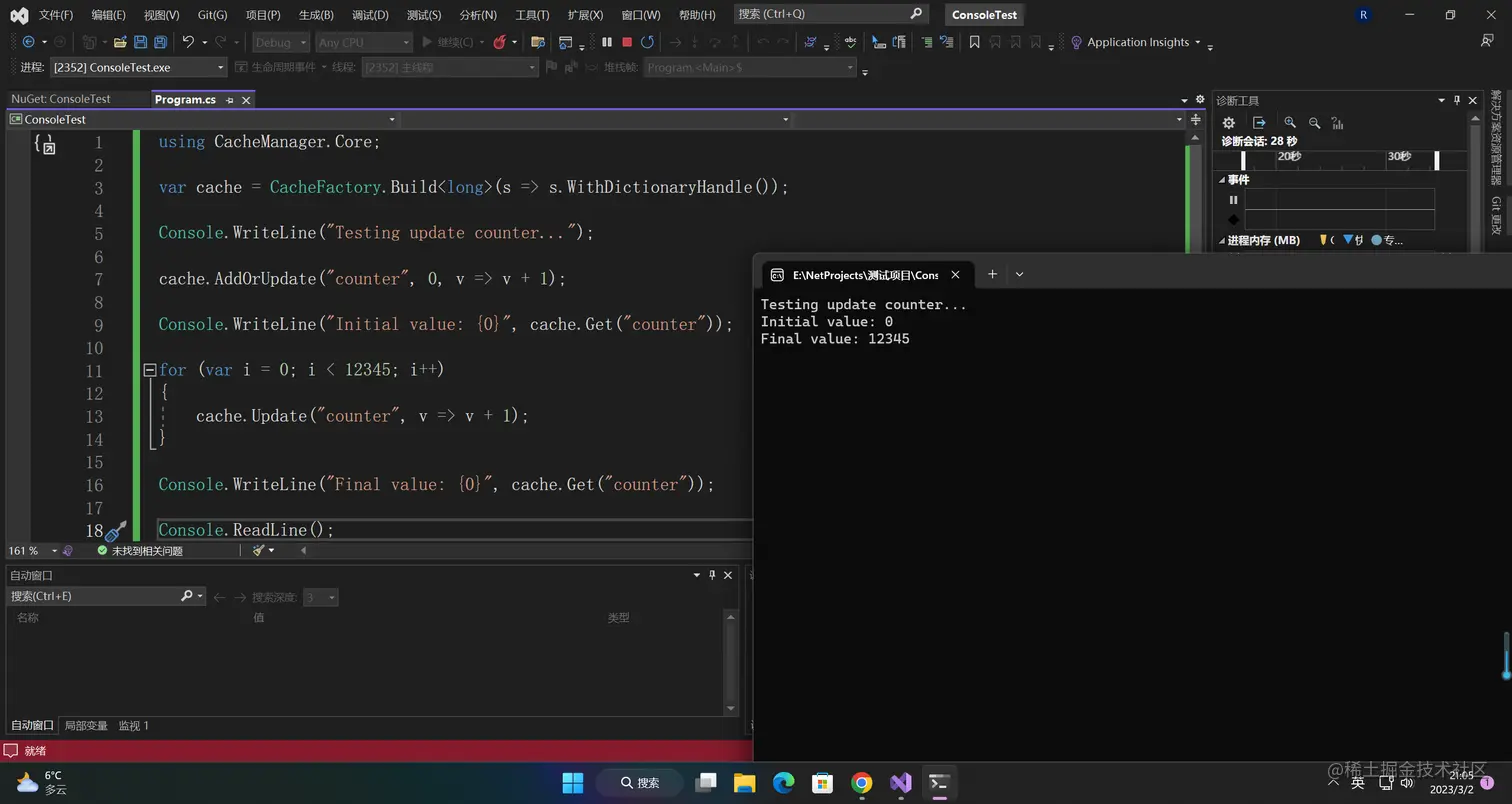This screenshot has width=1512, height=804.
Task: Click the editor tab-well settings gear
Action: click(x=1200, y=99)
